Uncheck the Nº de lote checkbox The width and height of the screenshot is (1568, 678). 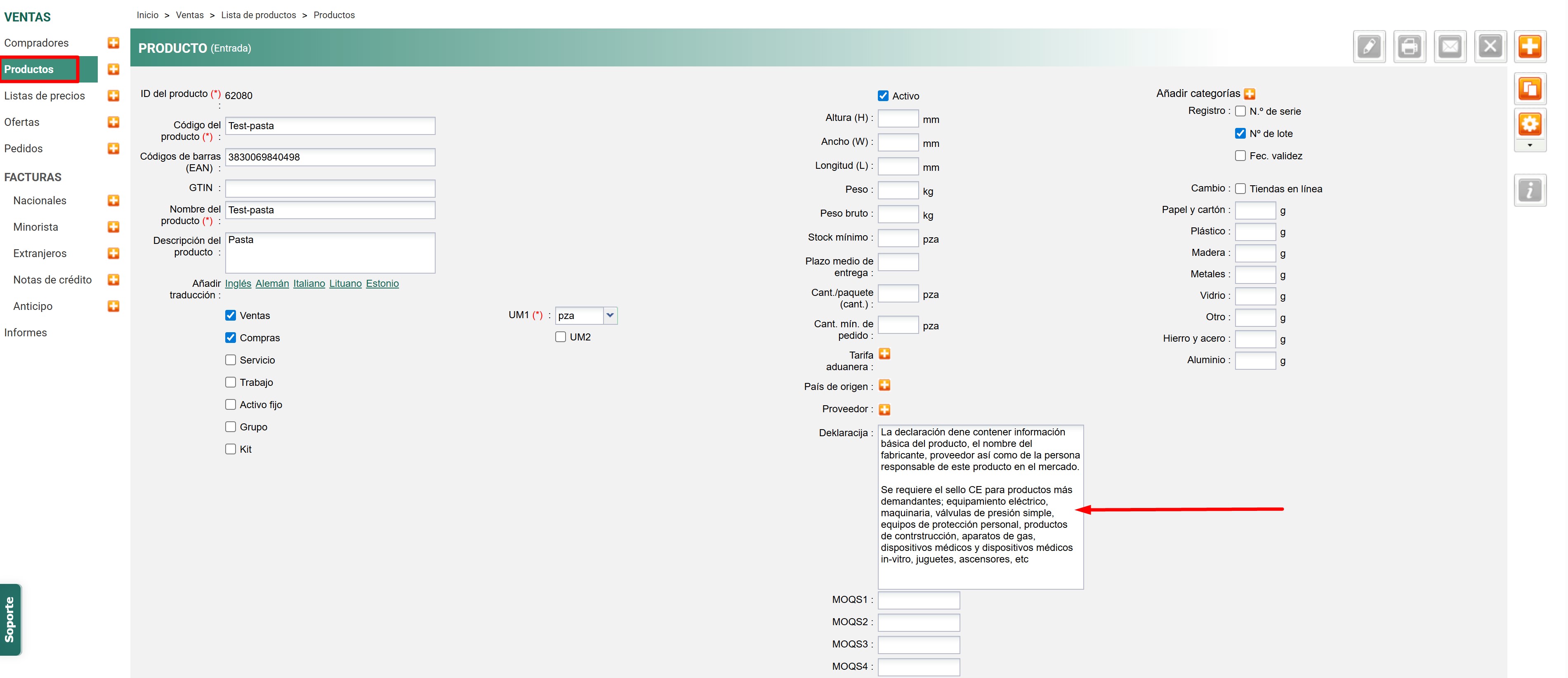[1240, 133]
